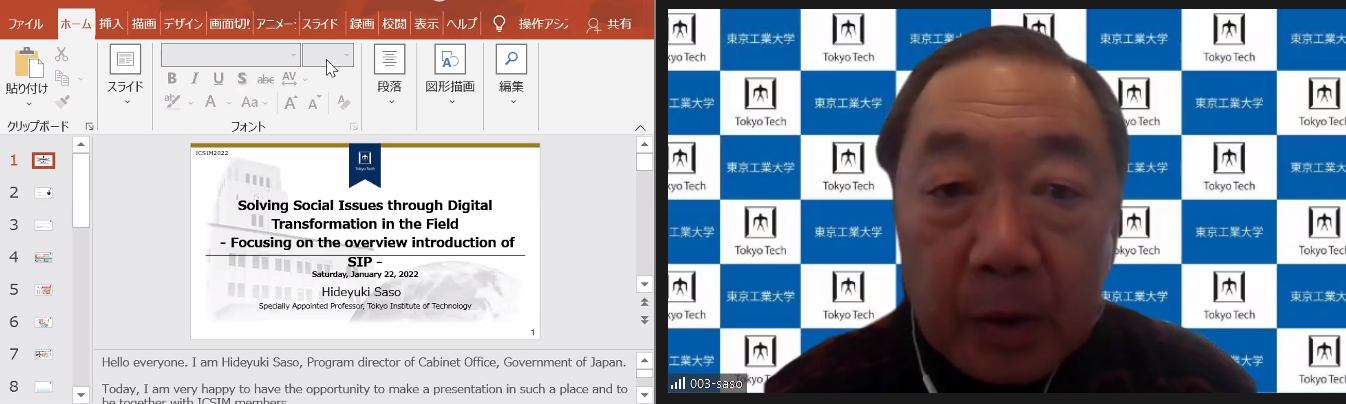
Task: Click the 操作アシスト search field
Action: pos(544,23)
